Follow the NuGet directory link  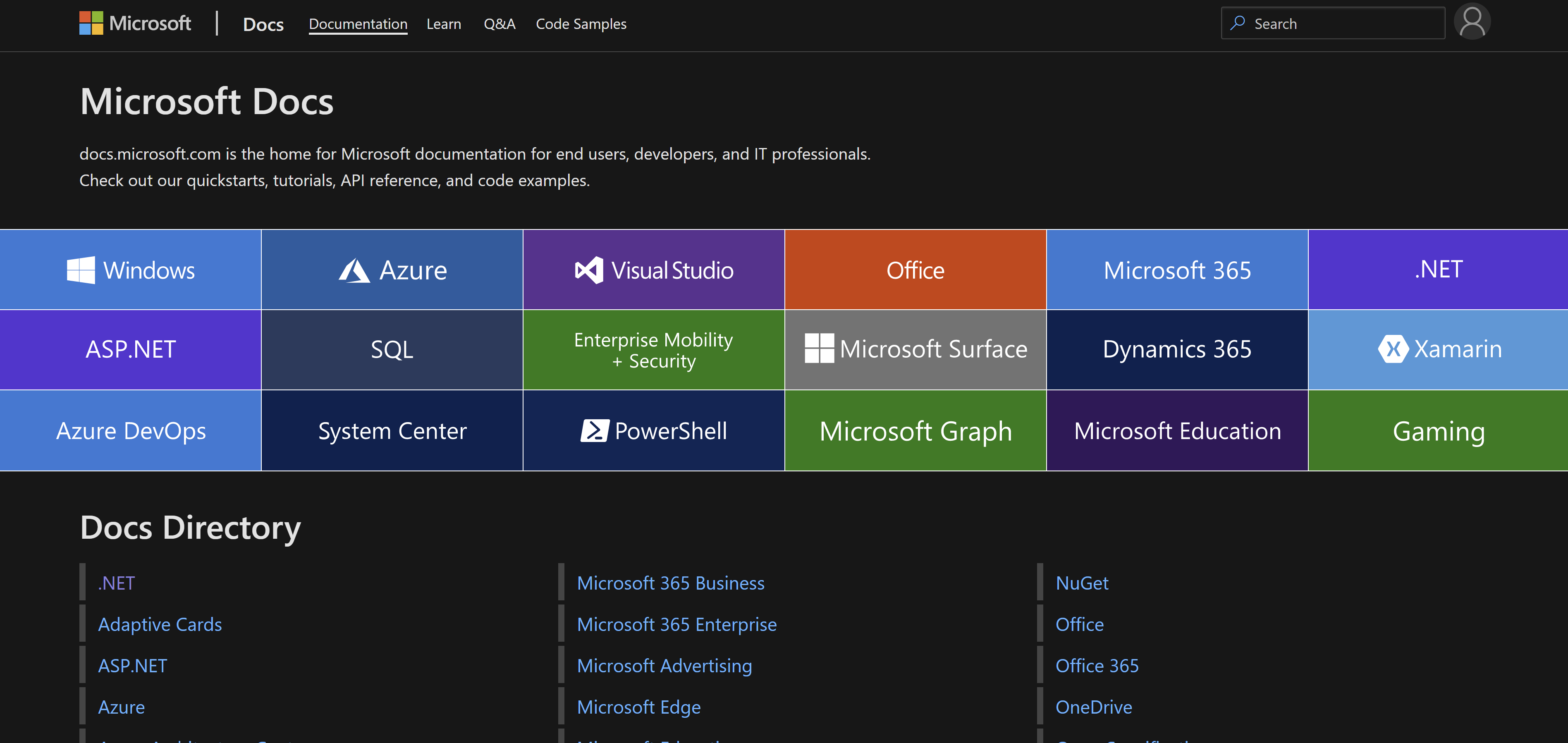(1082, 582)
